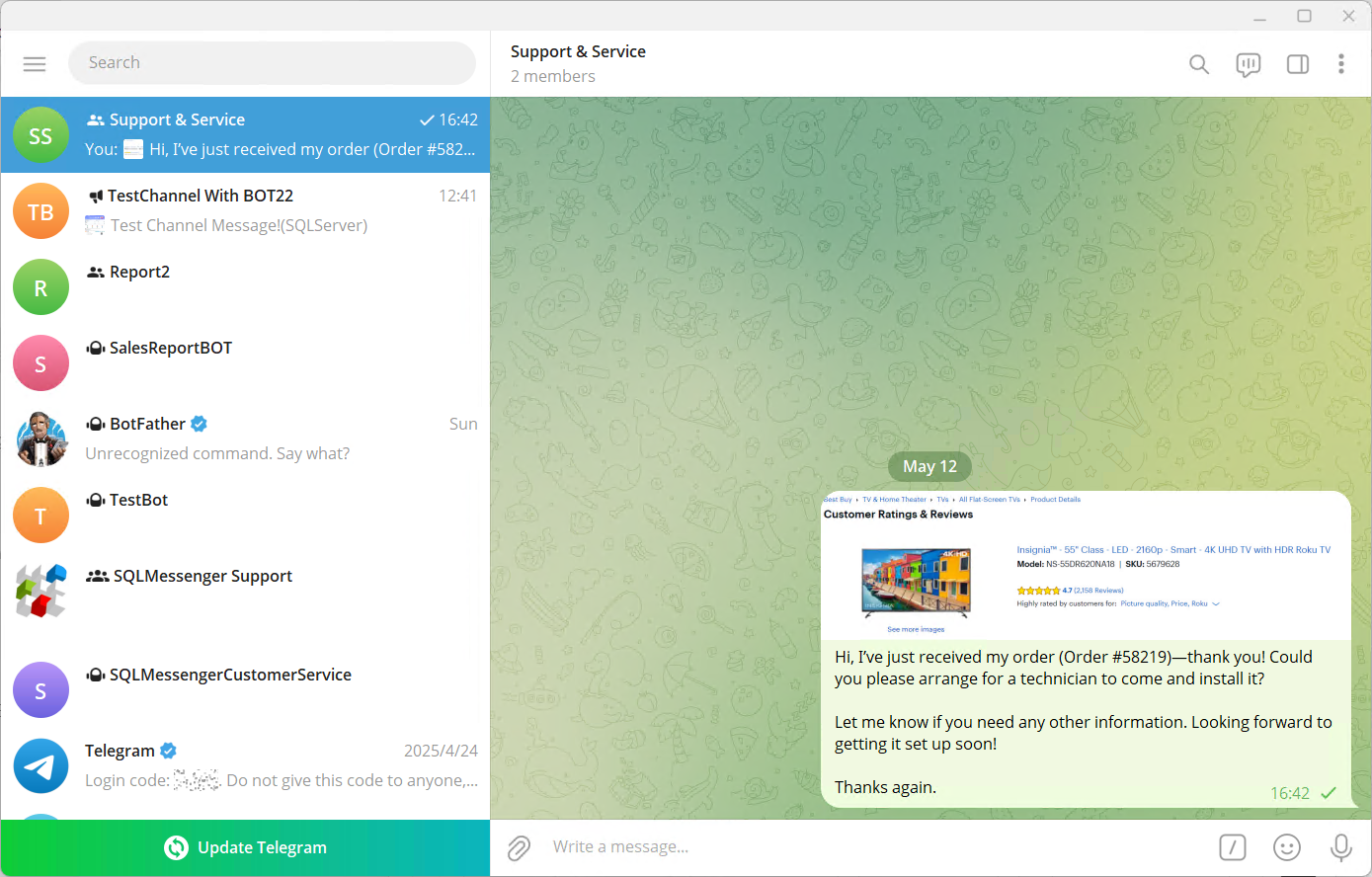
Task: Click the 2025/4/24 date on Telegram row
Action: point(441,751)
